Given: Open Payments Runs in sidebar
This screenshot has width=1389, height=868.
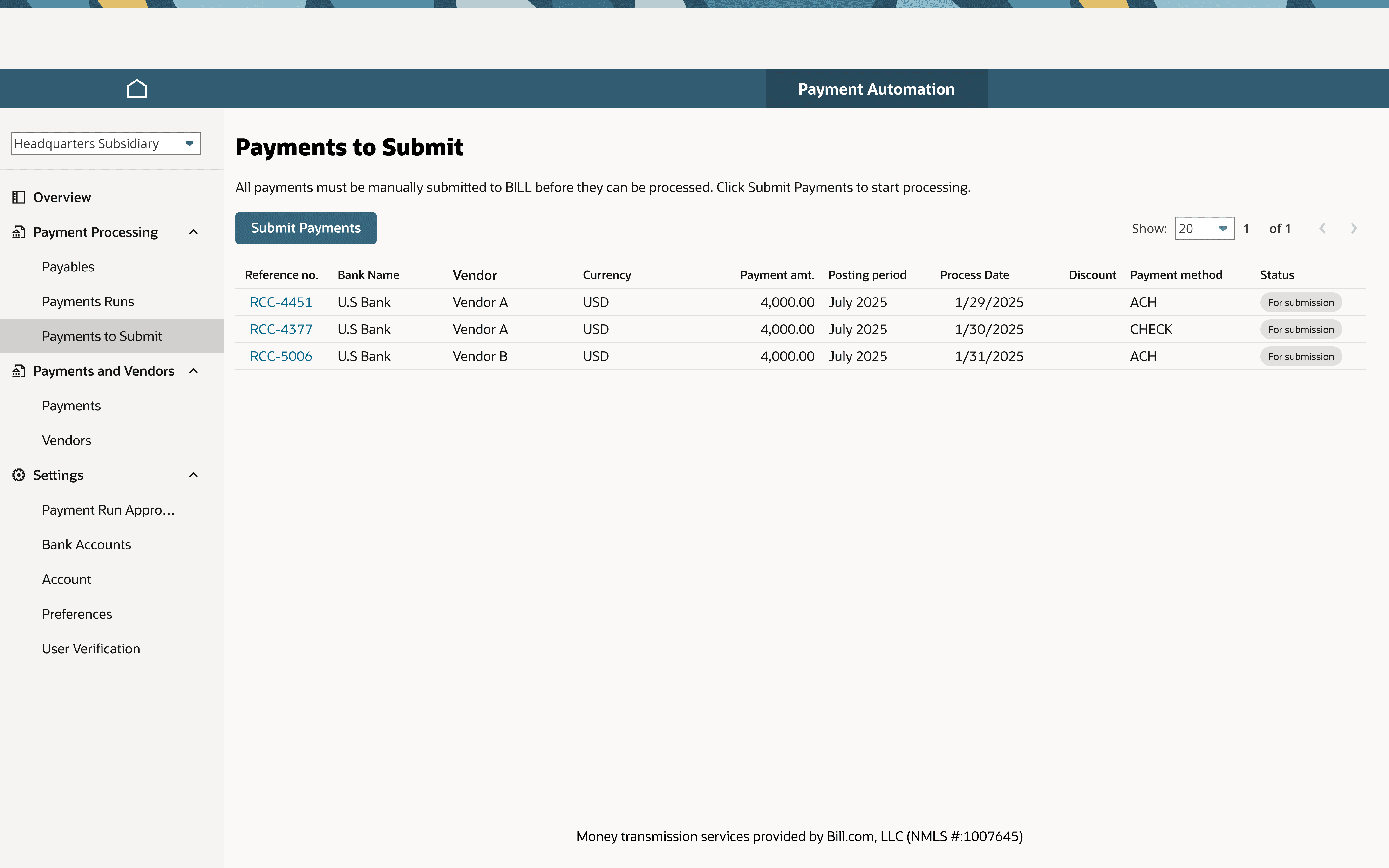Looking at the screenshot, I should [x=88, y=301].
